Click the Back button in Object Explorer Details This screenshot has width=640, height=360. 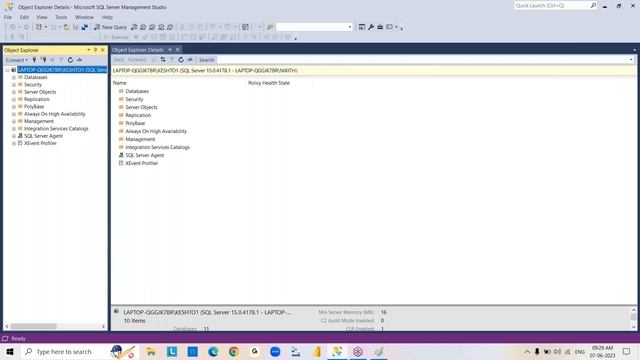pyautogui.click(x=119, y=60)
